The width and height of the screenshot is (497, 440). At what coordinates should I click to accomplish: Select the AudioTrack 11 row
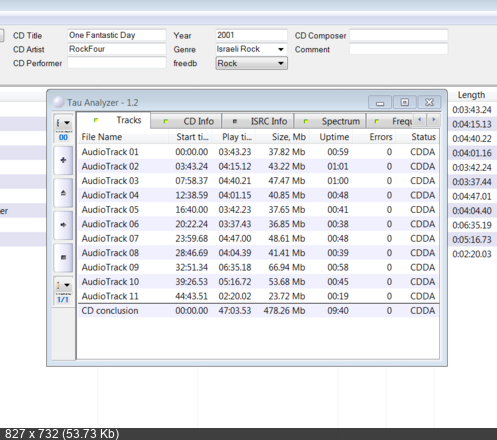point(258,296)
